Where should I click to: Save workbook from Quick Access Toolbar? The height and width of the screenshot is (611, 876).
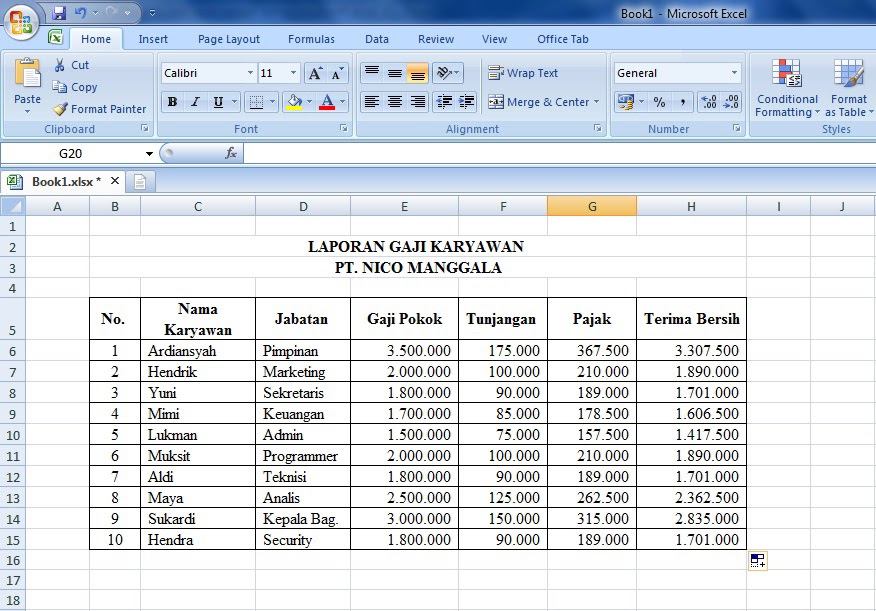pos(59,12)
